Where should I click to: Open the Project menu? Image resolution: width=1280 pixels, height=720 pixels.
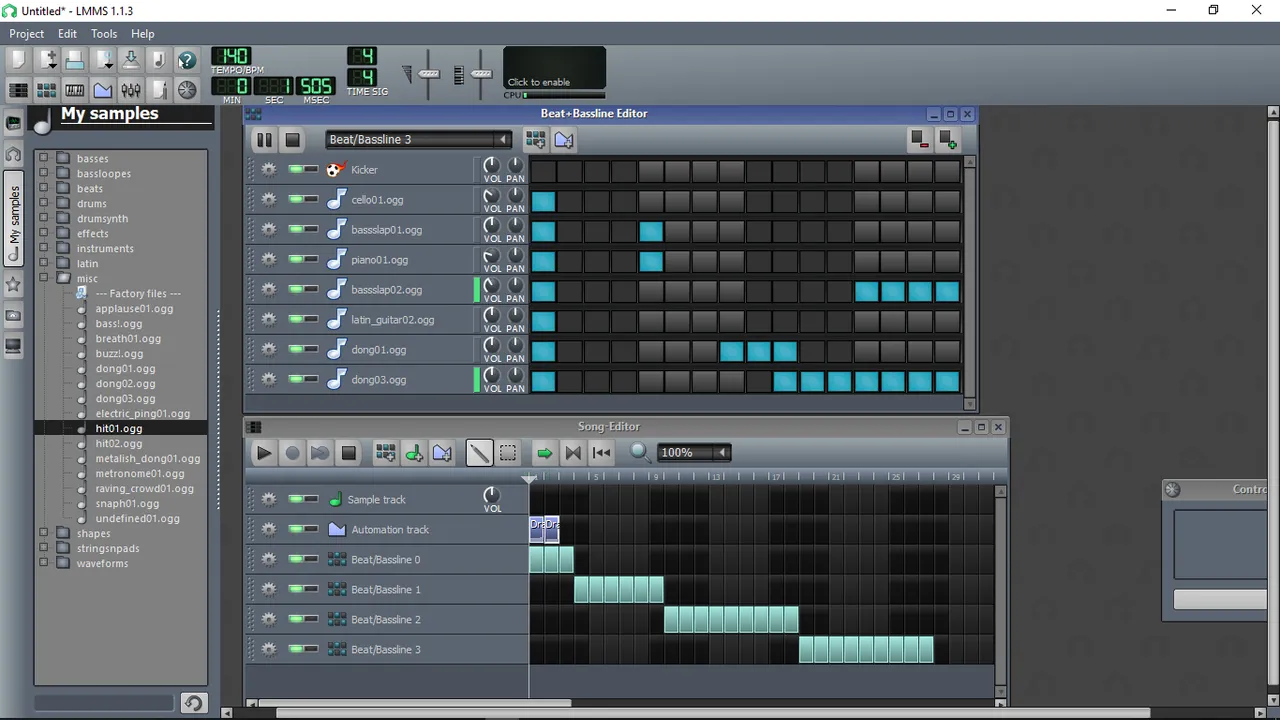pos(27,33)
